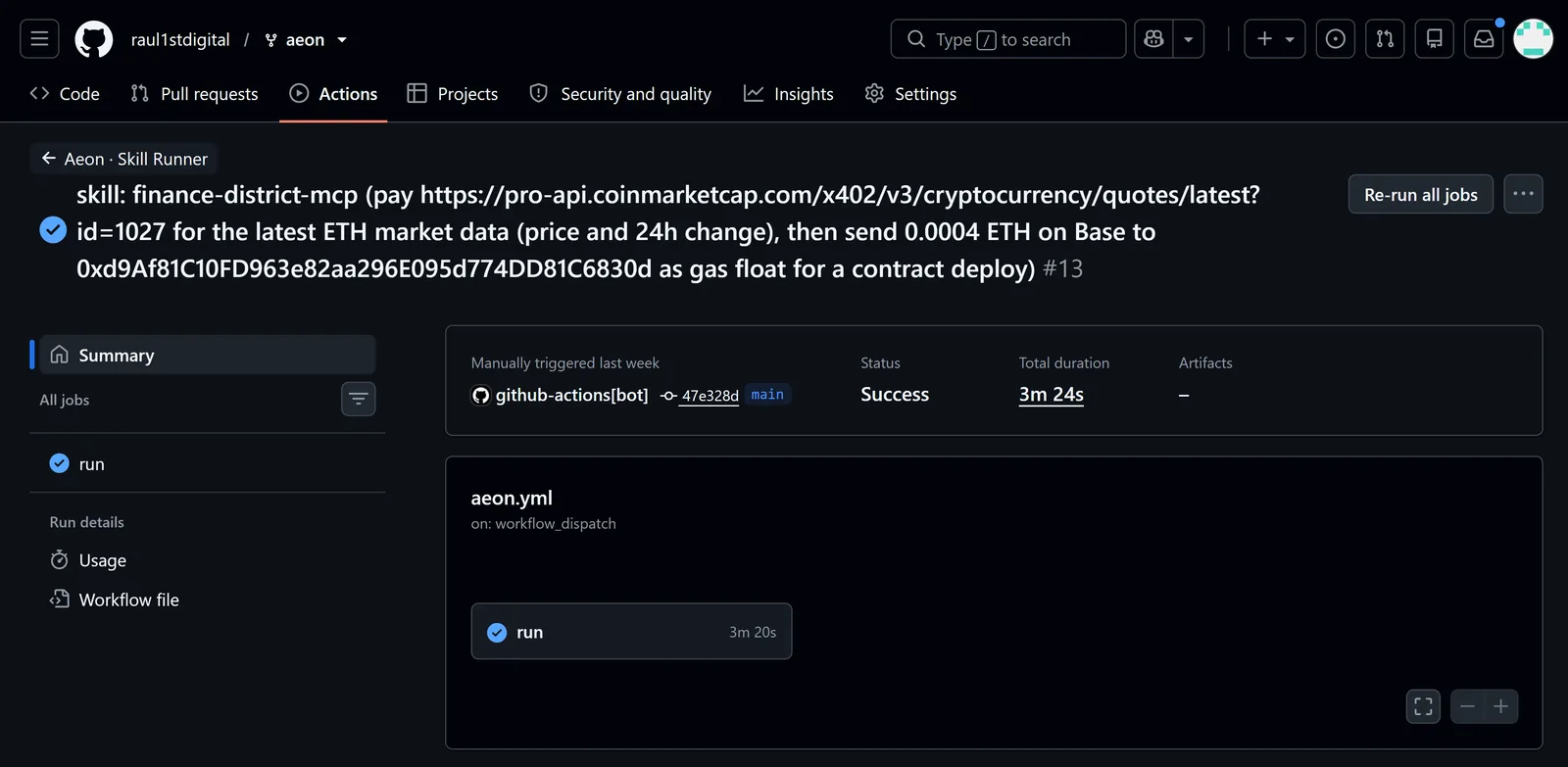Viewport: 1568px width, 767px height.
Task: Open the user avatar menu
Action: coord(1533,39)
